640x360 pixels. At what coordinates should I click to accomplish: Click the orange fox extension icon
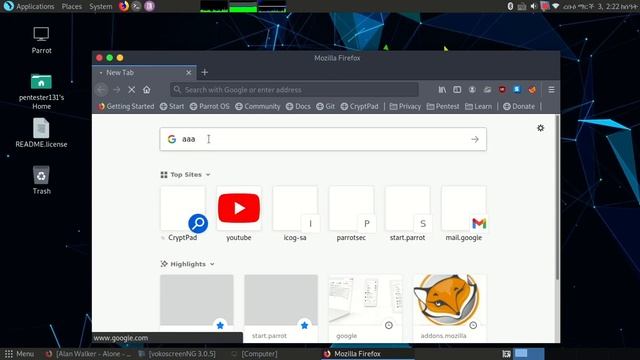tap(532, 89)
